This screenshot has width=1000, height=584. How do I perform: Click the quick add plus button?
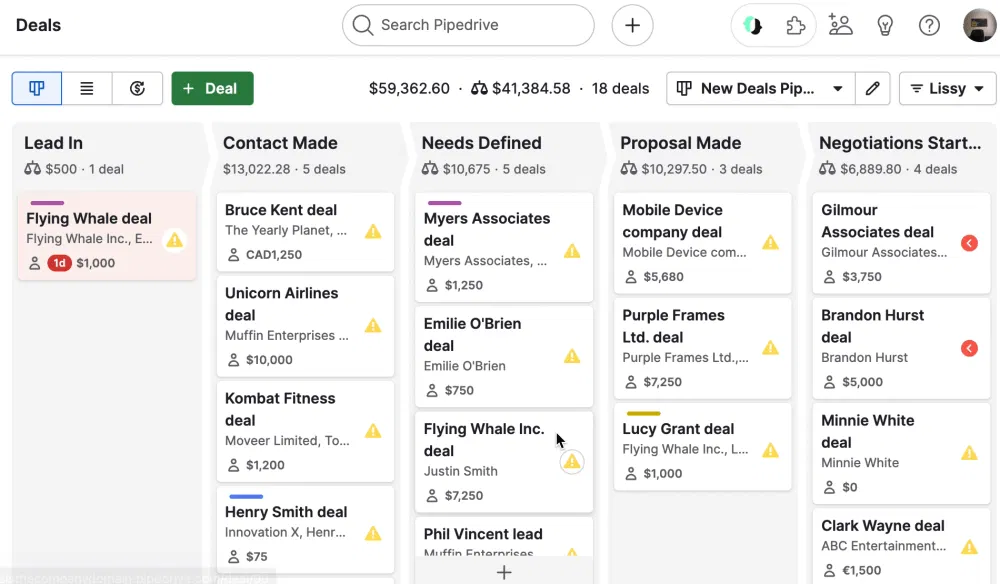[632, 25]
